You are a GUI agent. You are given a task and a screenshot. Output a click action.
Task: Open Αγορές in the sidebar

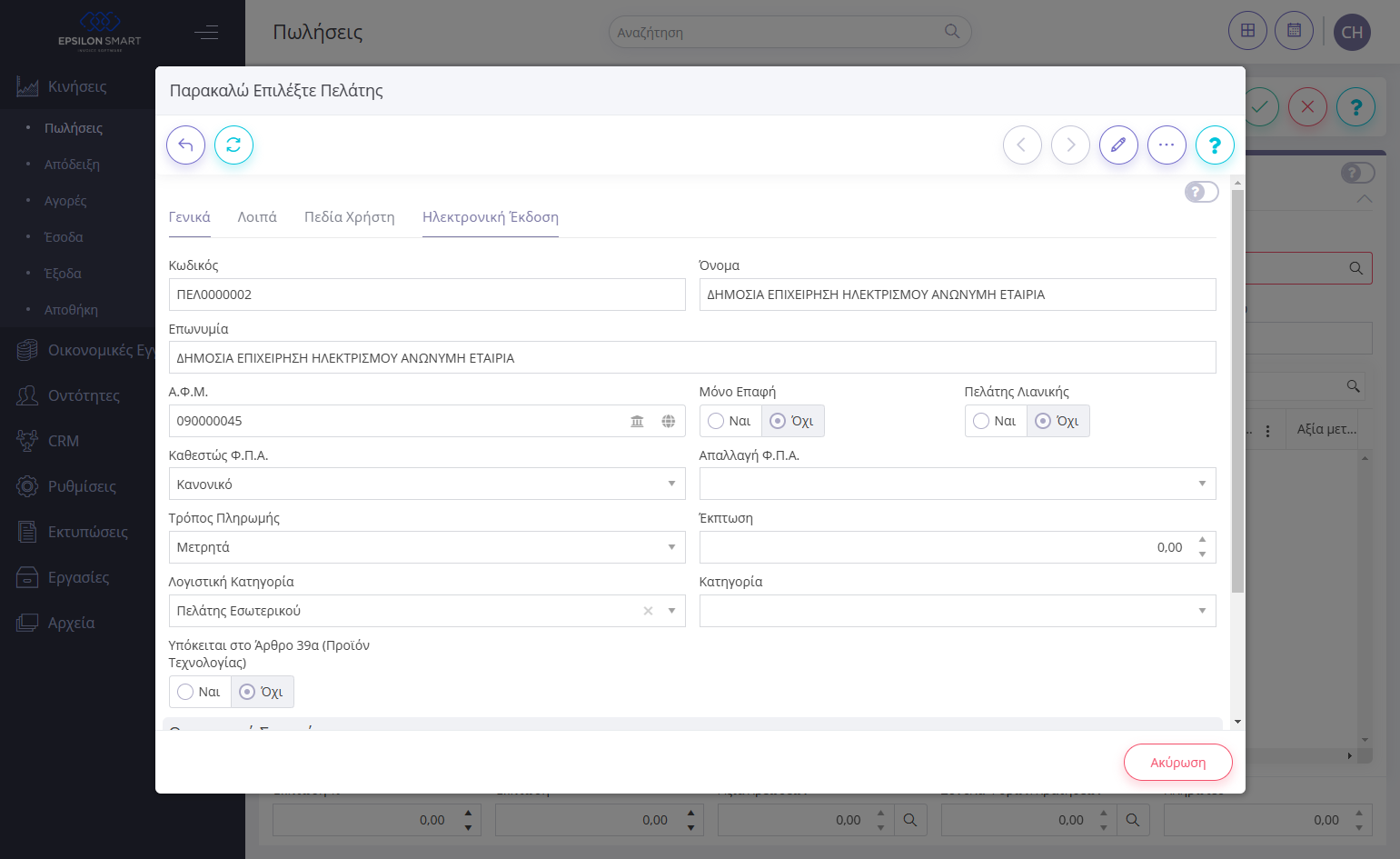pos(65,201)
